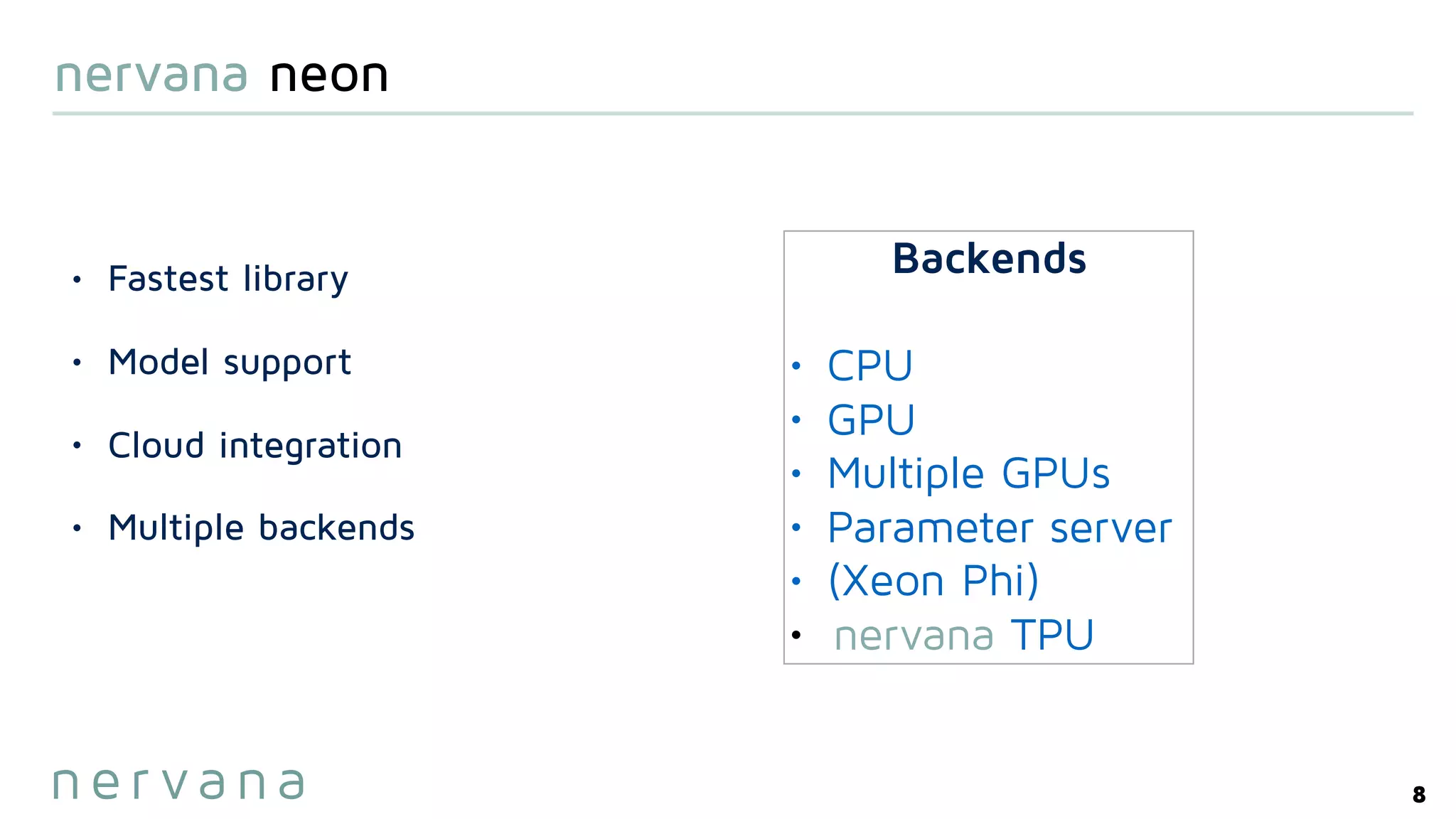The height and width of the screenshot is (819, 1456).
Task: Click the grey 'nervana' word beside TPU
Action: point(914,636)
